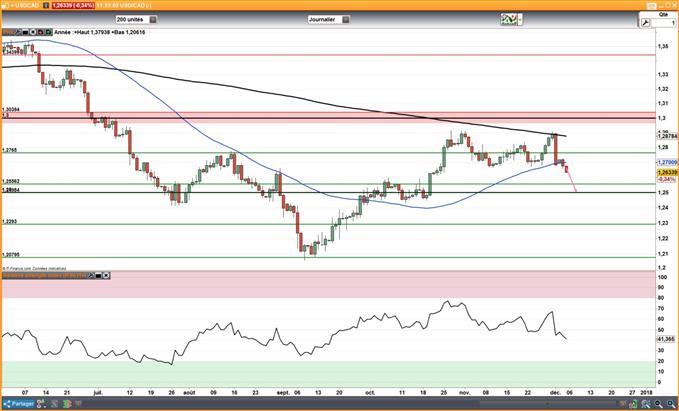Open the Journalier timeframe dropdown arrow
Screen dimensions: 679x411
click(345, 19)
